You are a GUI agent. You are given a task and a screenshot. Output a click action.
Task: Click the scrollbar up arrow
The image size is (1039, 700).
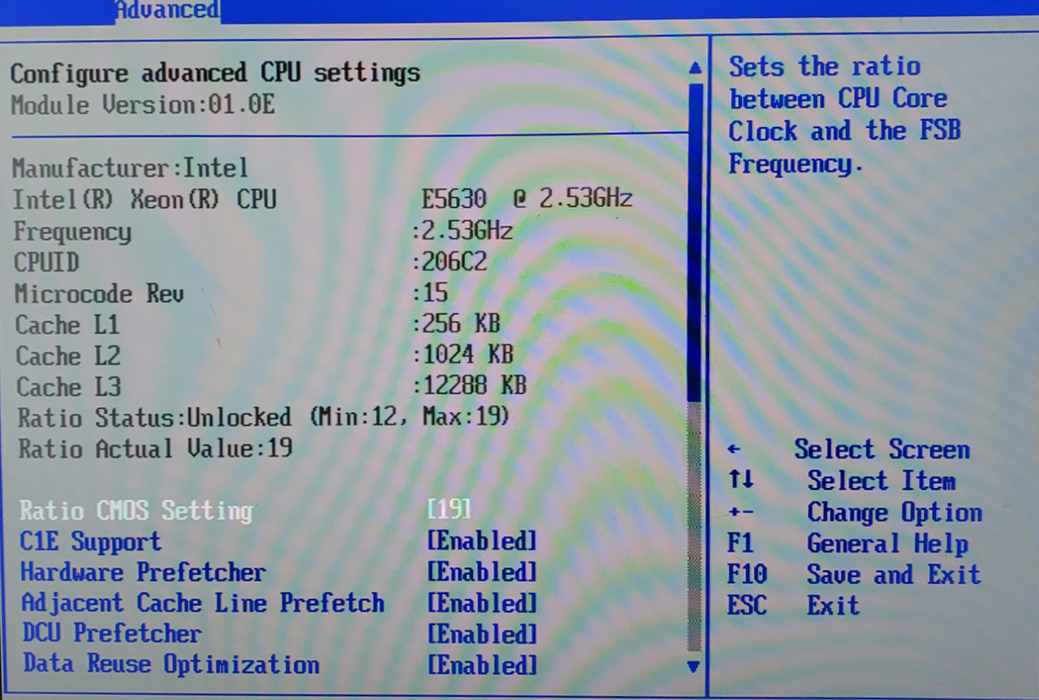pyautogui.click(x=694, y=67)
